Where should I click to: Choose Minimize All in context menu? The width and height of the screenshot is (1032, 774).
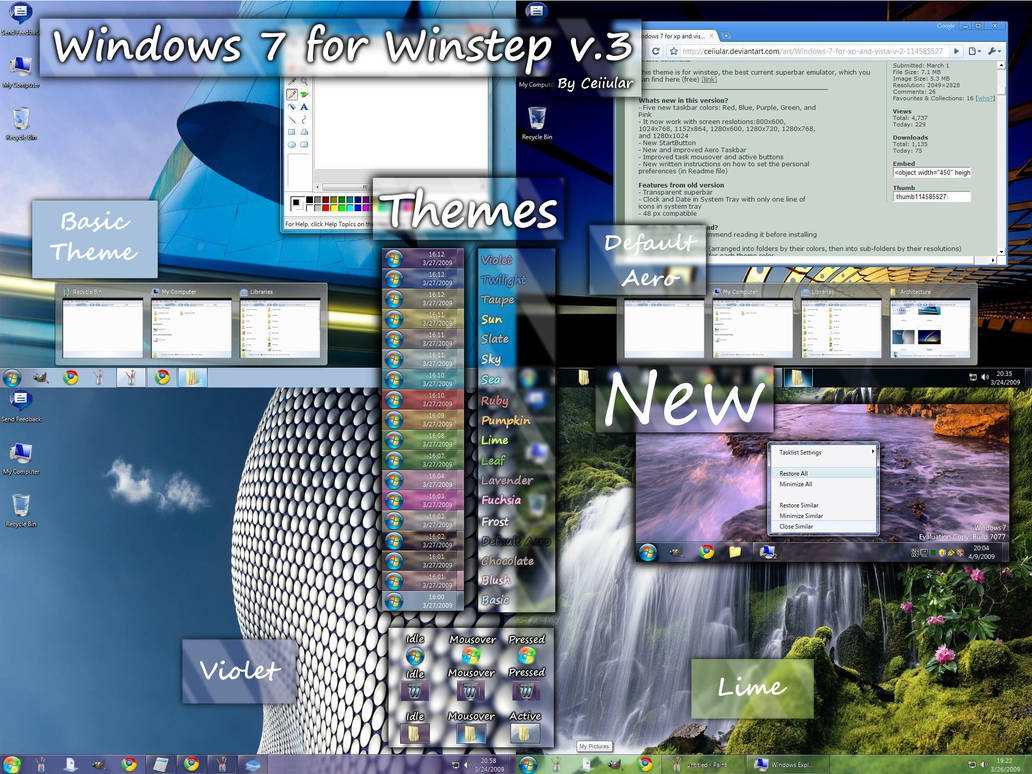click(x=824, y=484)
